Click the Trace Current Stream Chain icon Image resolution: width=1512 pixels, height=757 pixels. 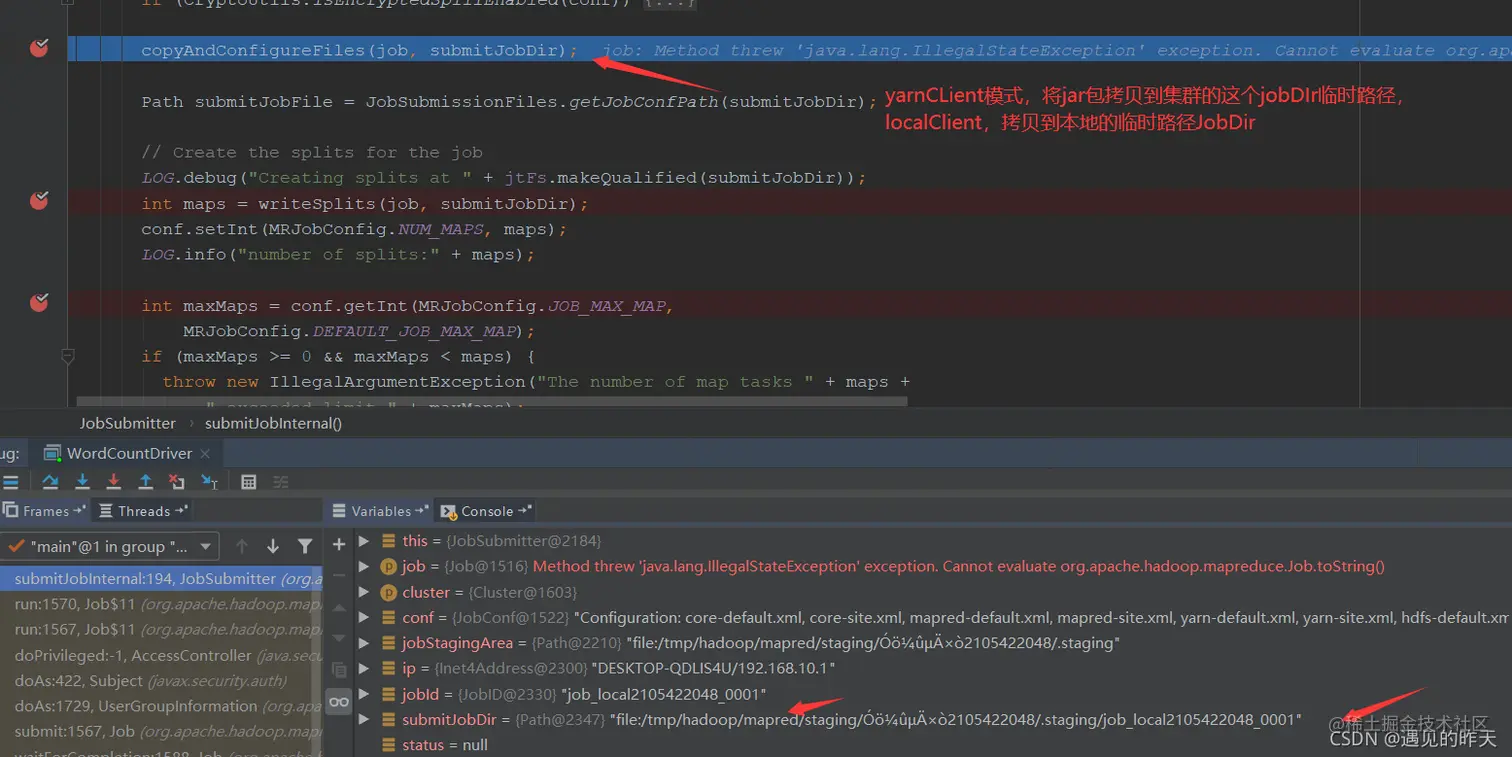point(281,481)
